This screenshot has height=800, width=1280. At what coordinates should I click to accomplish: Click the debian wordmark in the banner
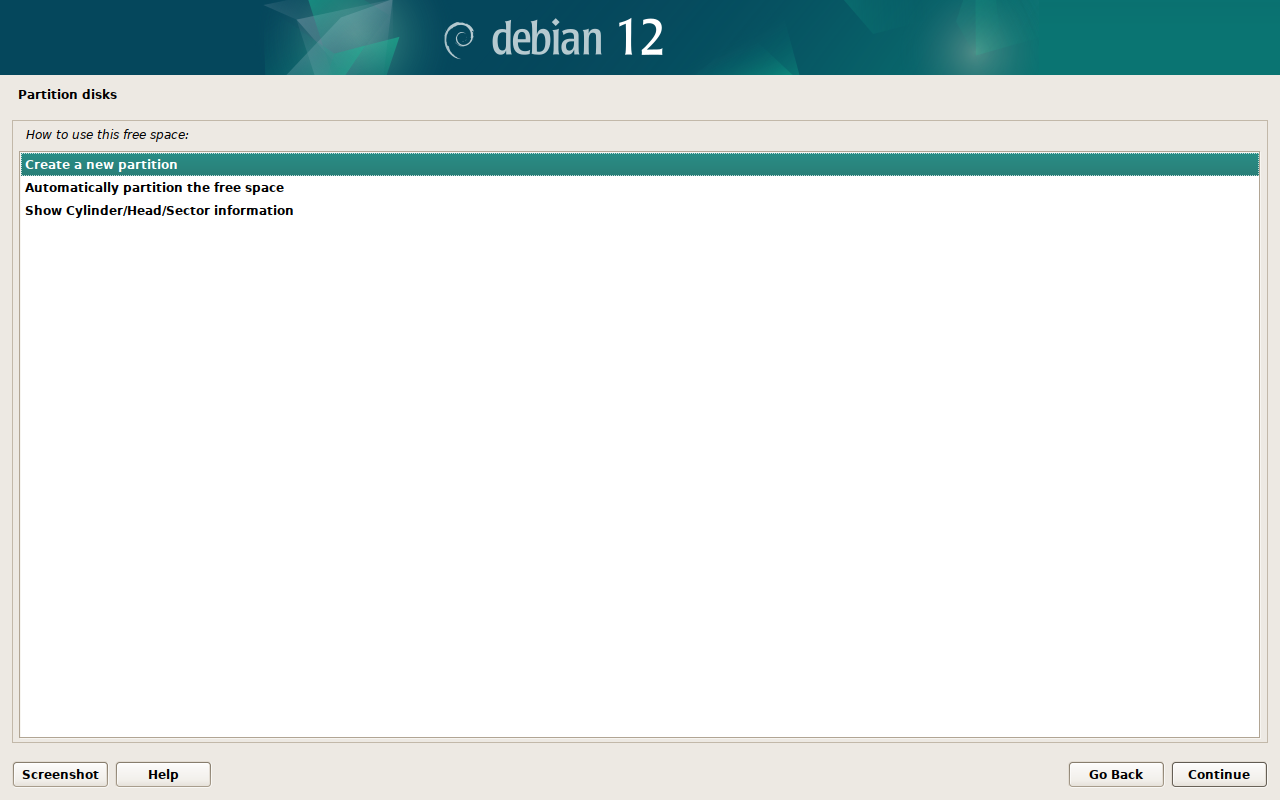pyautogui.click(x=547, y=39)
